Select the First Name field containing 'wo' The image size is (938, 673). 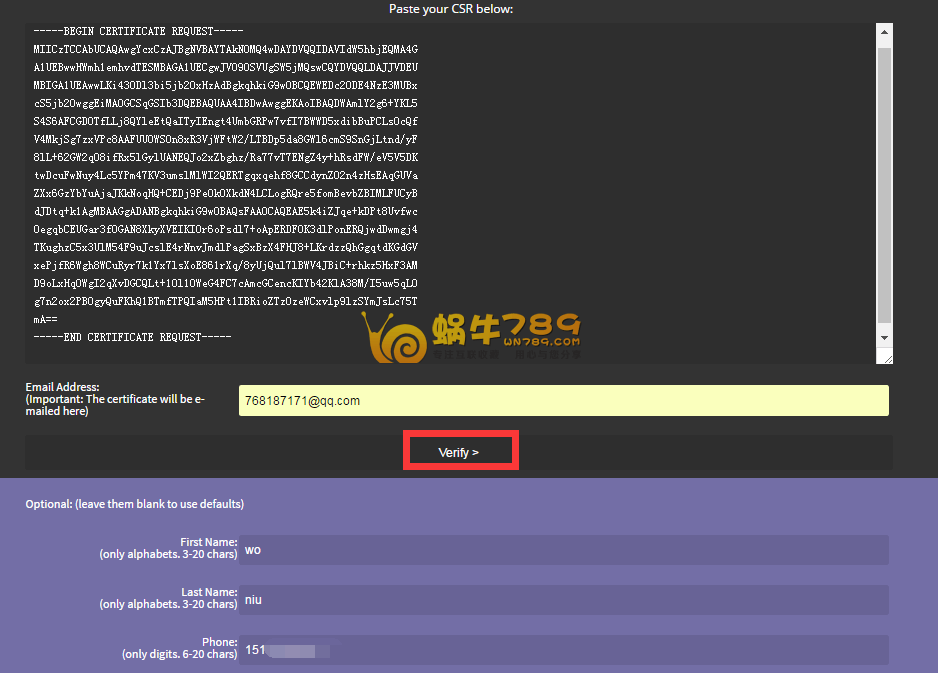point(563,549)
